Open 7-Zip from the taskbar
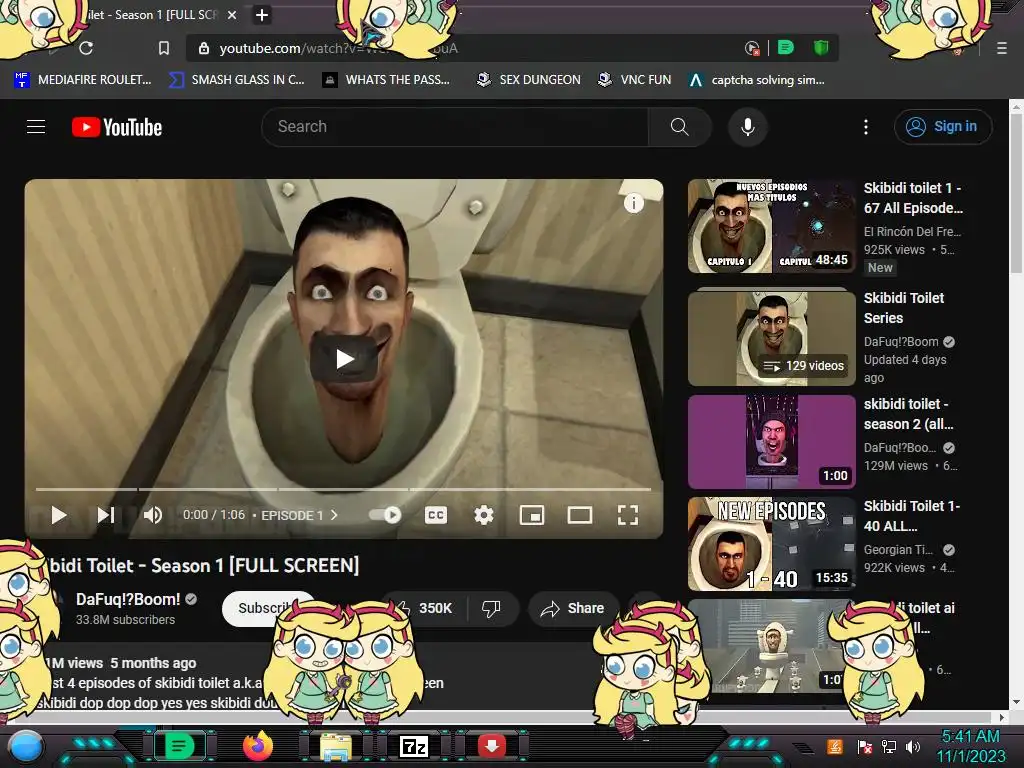The width and height of the screenshot is (1024, 768). point(414,746)
